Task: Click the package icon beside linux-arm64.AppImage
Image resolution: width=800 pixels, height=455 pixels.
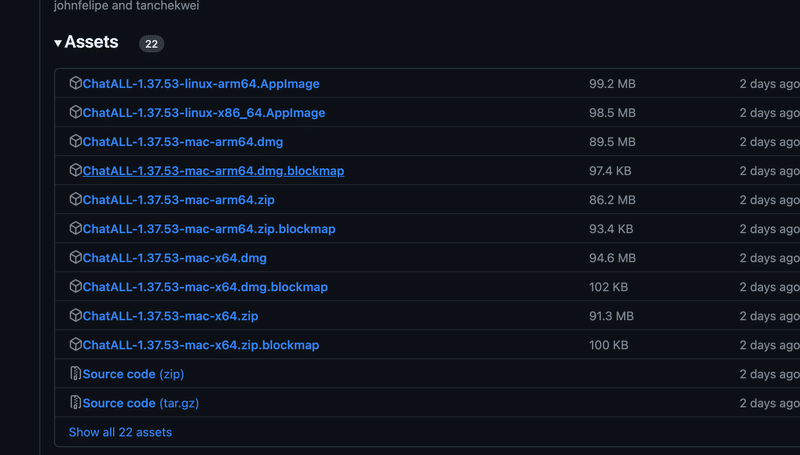Action: [75, 84]
